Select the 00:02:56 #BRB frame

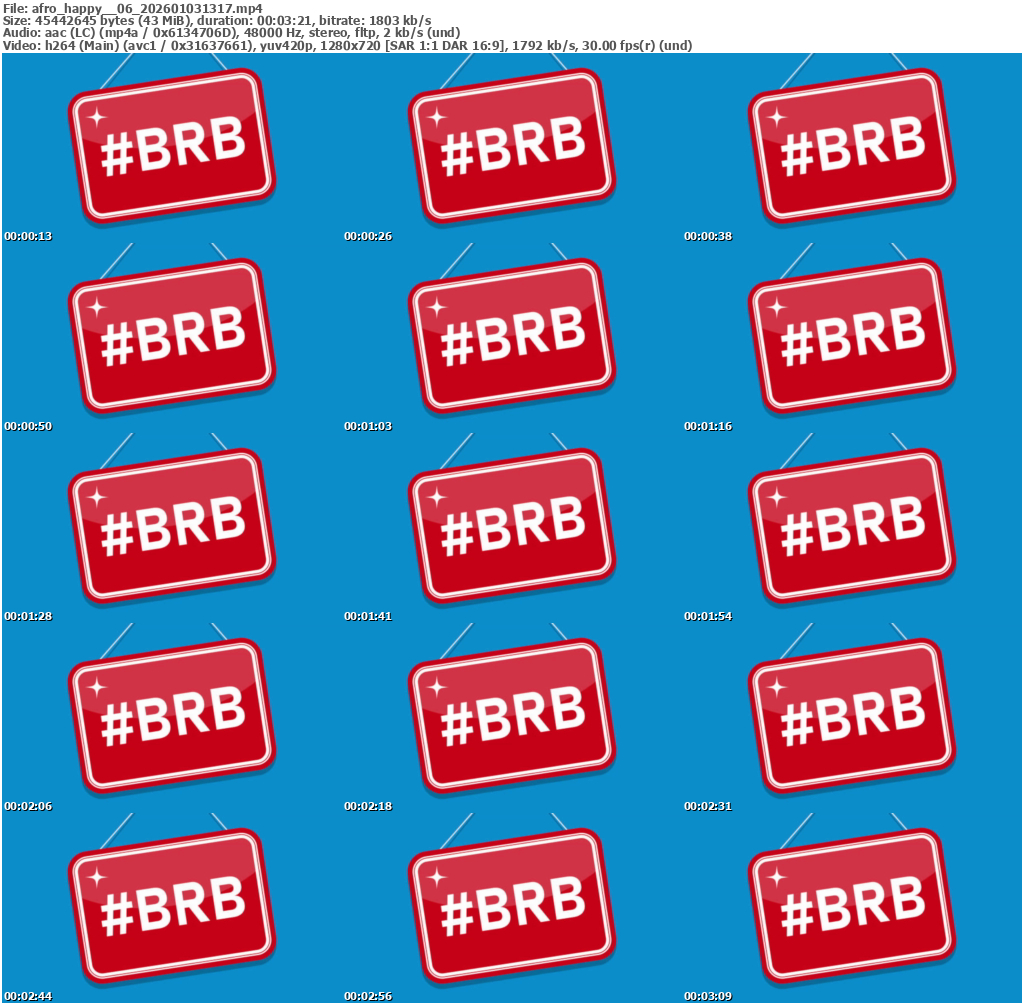[x=512, y=908]
